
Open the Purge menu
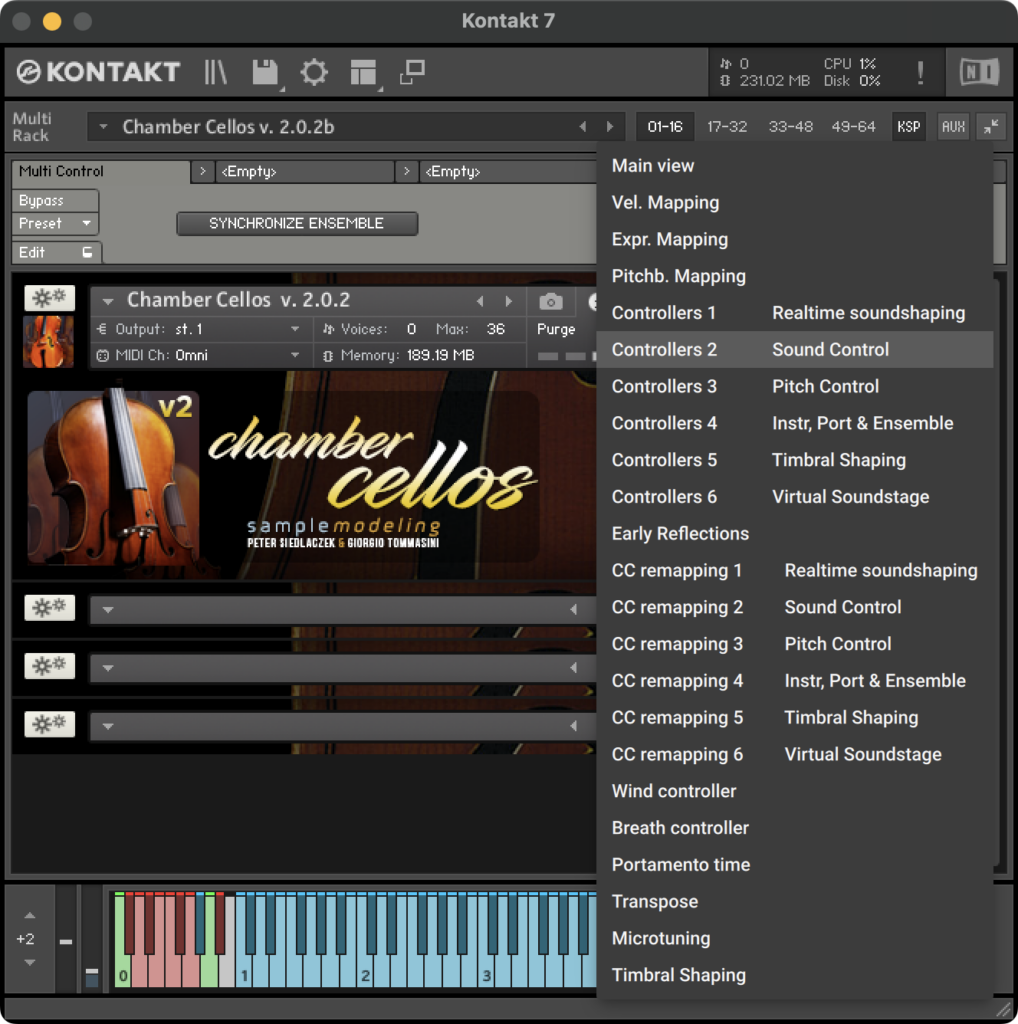point(556,329)
